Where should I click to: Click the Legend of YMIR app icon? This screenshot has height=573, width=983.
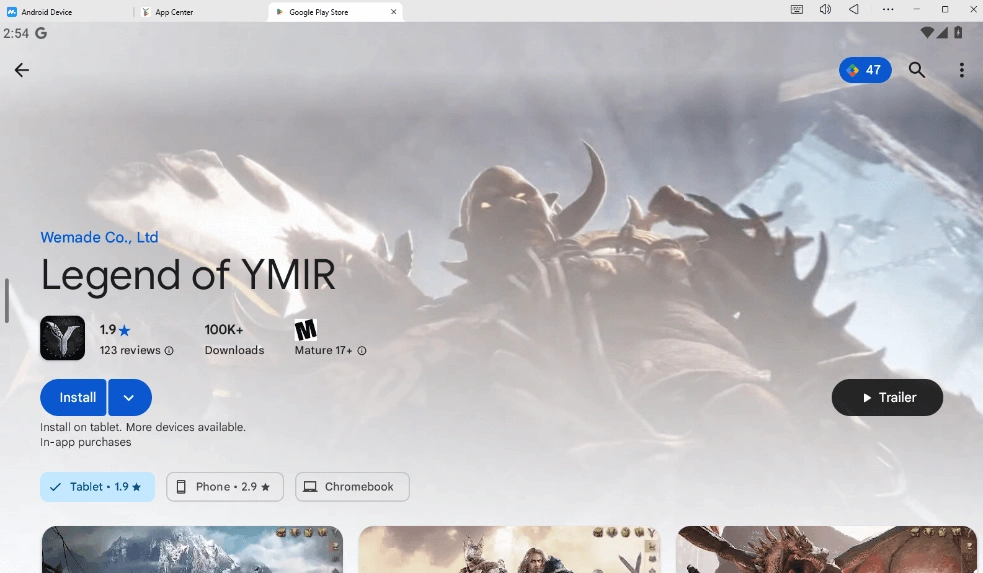pos(63,338)
